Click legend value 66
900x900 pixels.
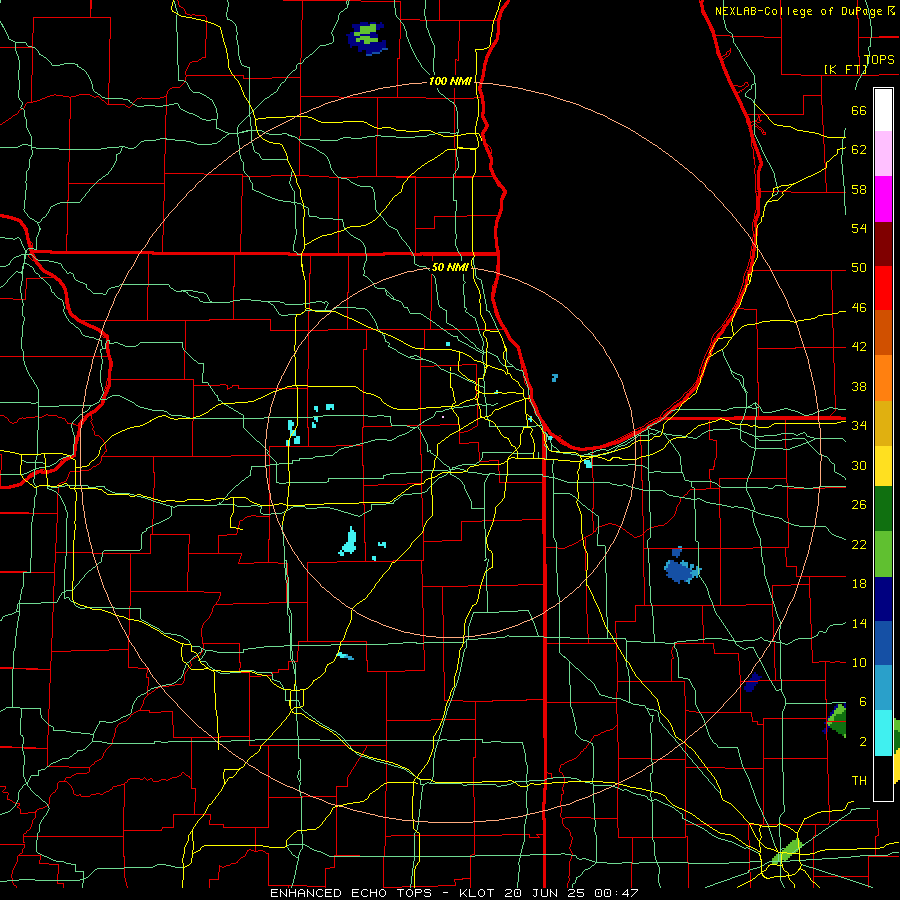859,110
